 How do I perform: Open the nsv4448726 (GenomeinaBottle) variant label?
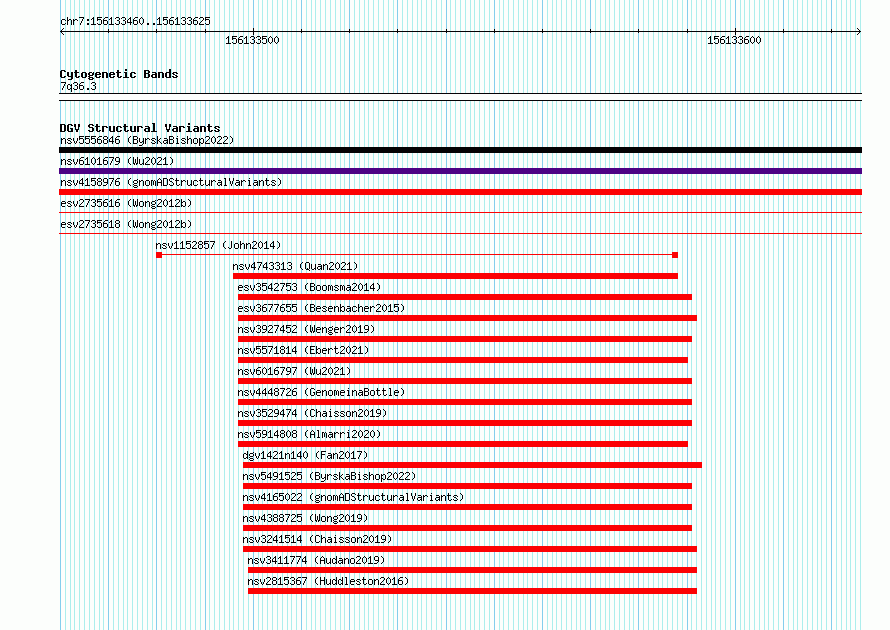click(x=321, y=392)
